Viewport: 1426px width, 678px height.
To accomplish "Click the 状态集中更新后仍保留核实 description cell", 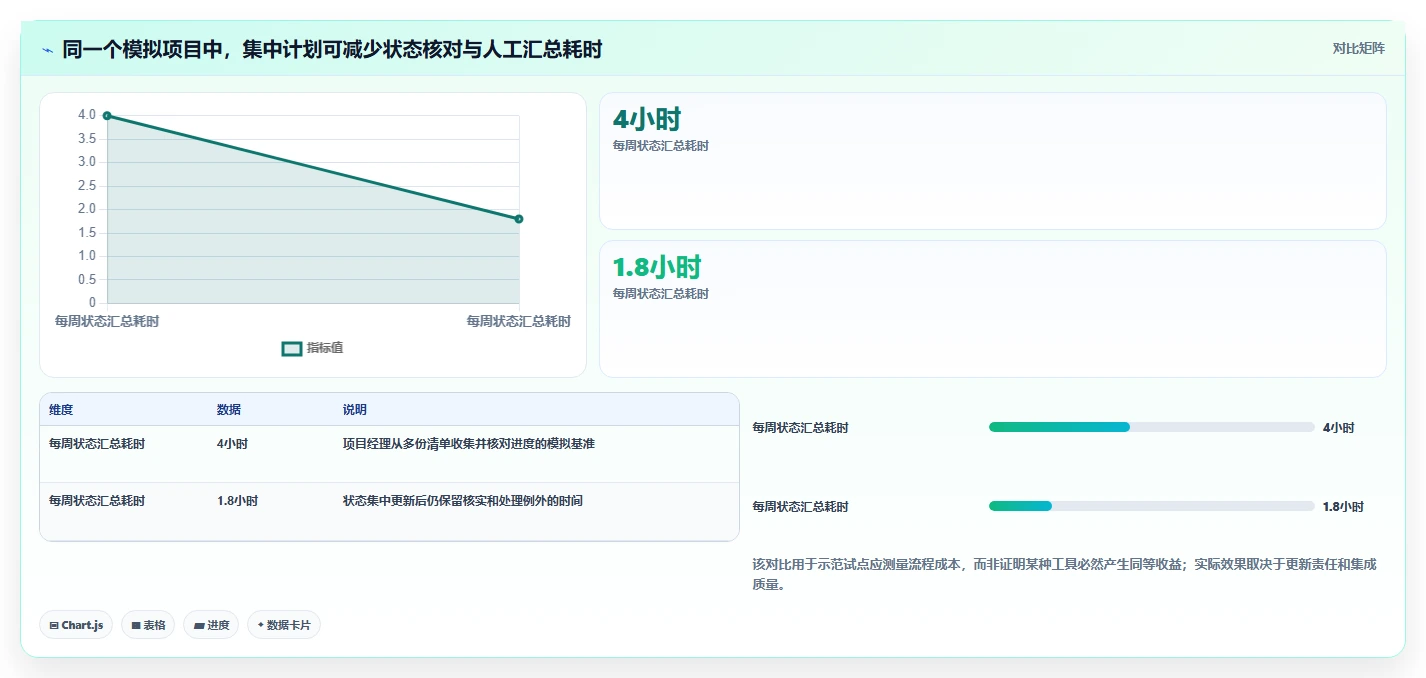I will (463, 501).
